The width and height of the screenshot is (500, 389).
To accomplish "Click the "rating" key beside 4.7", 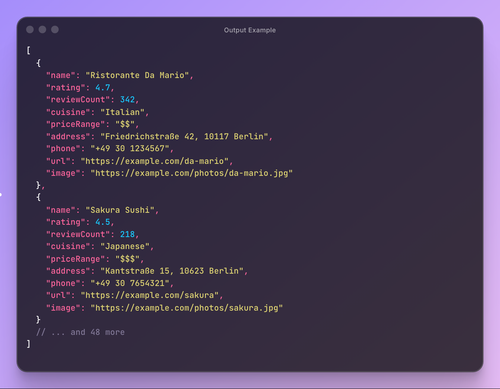I will coord(66,88).
